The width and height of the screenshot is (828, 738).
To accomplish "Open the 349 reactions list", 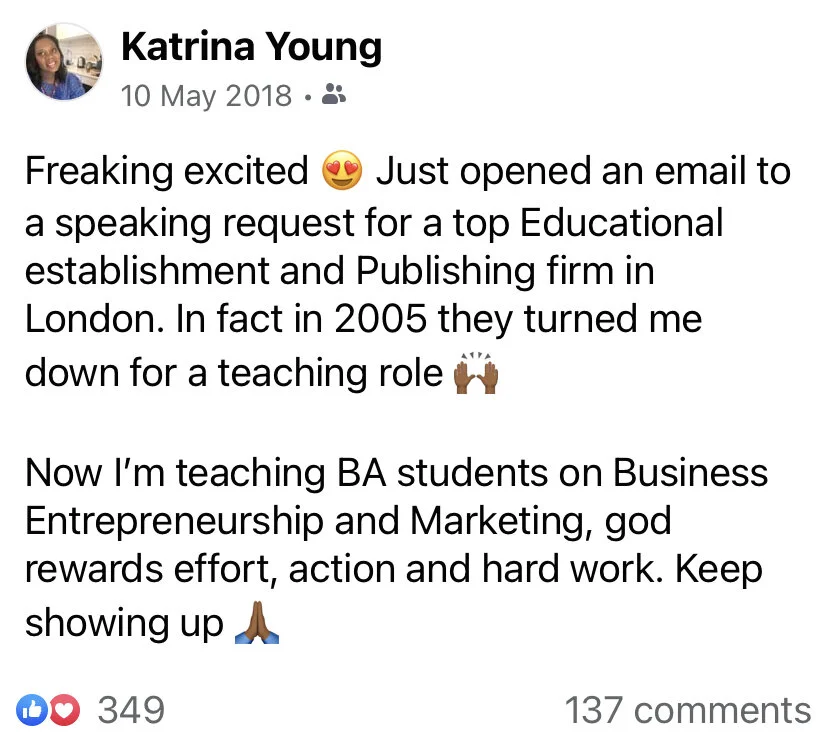I will pyautogui.click(x=131, y=711).
